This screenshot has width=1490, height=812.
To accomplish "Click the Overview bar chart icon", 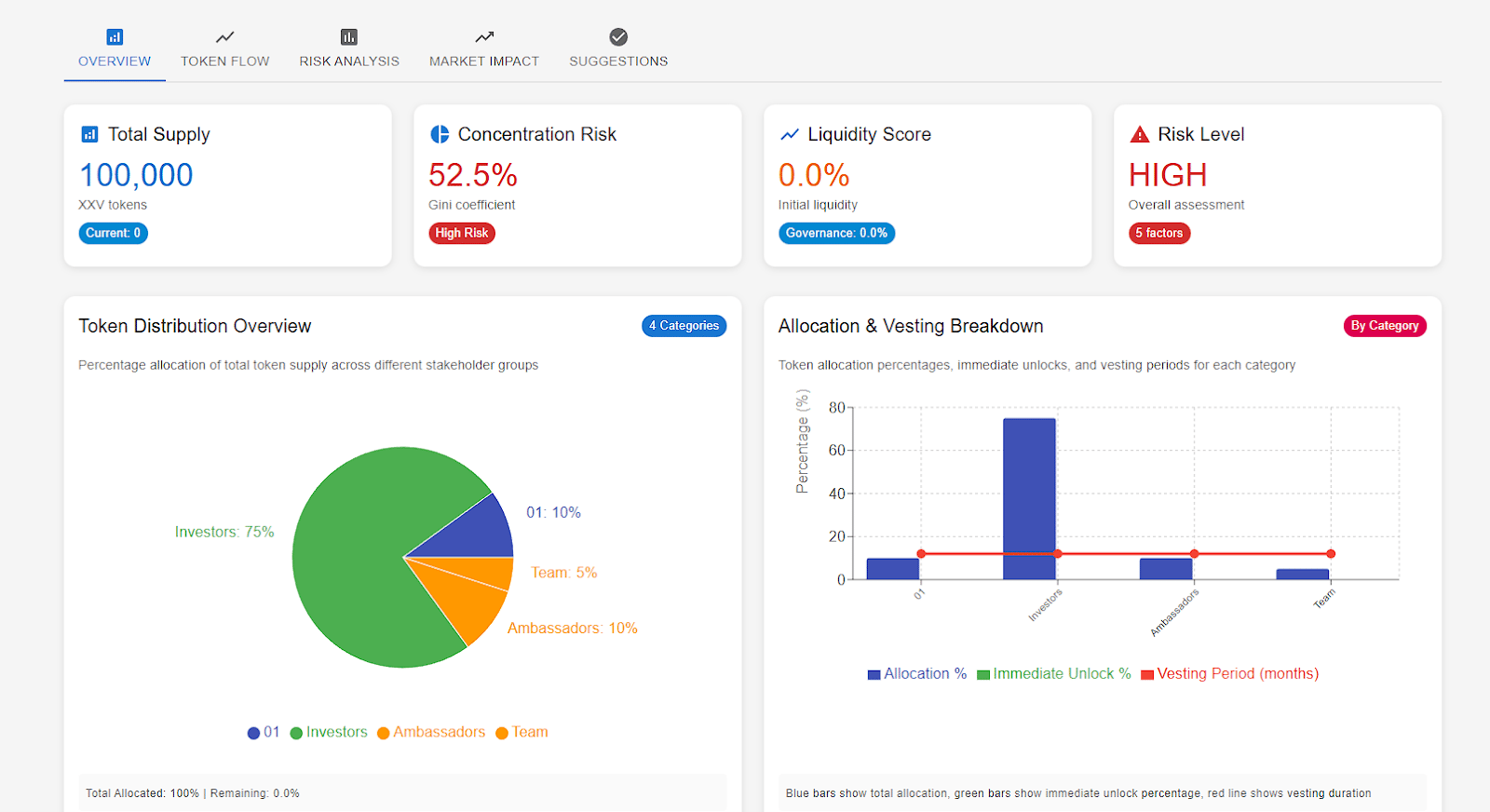I will tap(115, 37).
